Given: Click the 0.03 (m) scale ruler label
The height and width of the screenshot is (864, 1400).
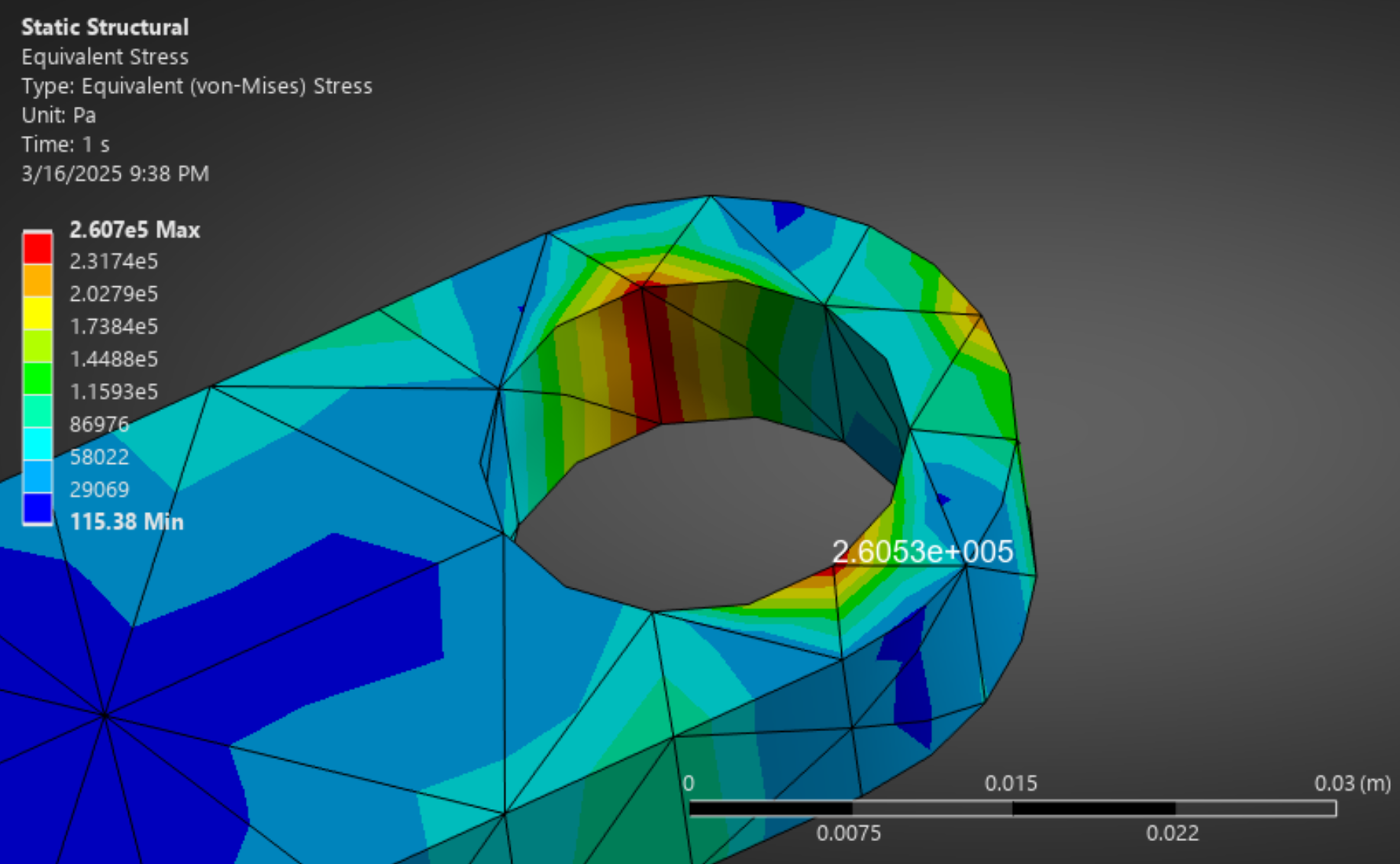Looking at the screenshot, I should pos(1352,784).
